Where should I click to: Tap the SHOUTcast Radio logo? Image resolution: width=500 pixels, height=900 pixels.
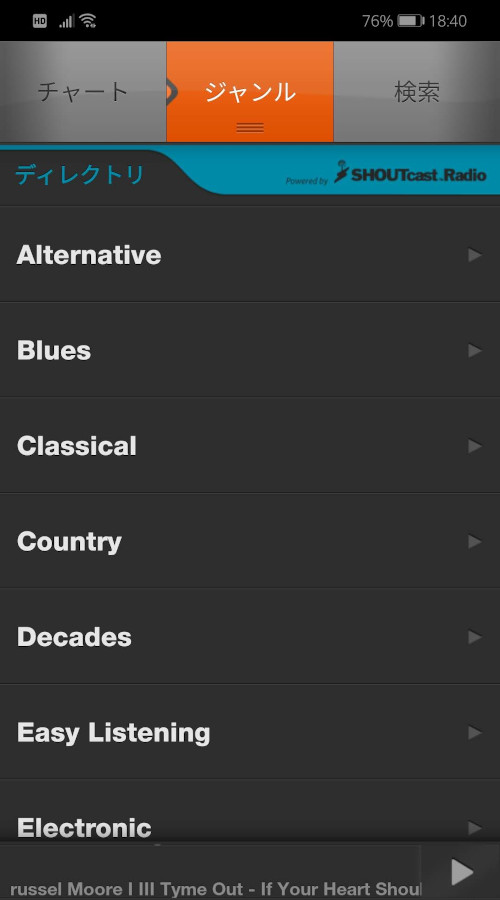point(410,173)
